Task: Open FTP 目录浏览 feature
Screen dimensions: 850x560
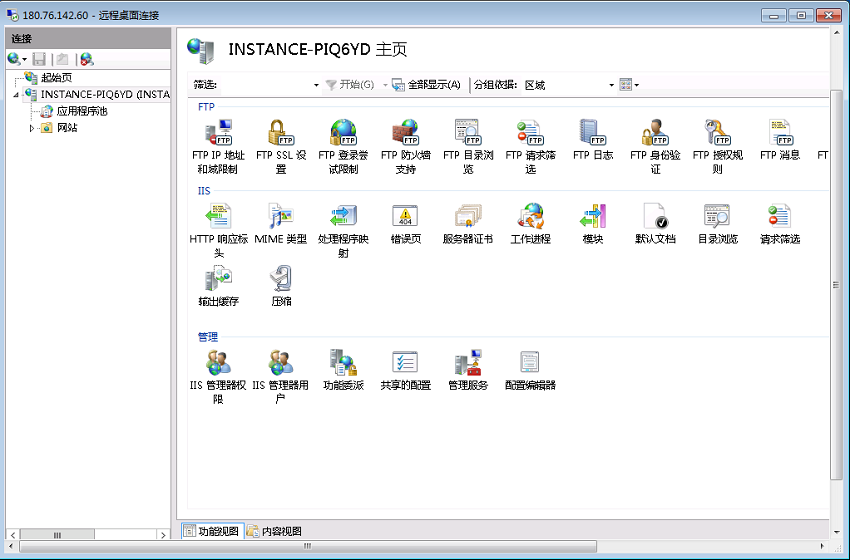Action: tap(468, 147)
